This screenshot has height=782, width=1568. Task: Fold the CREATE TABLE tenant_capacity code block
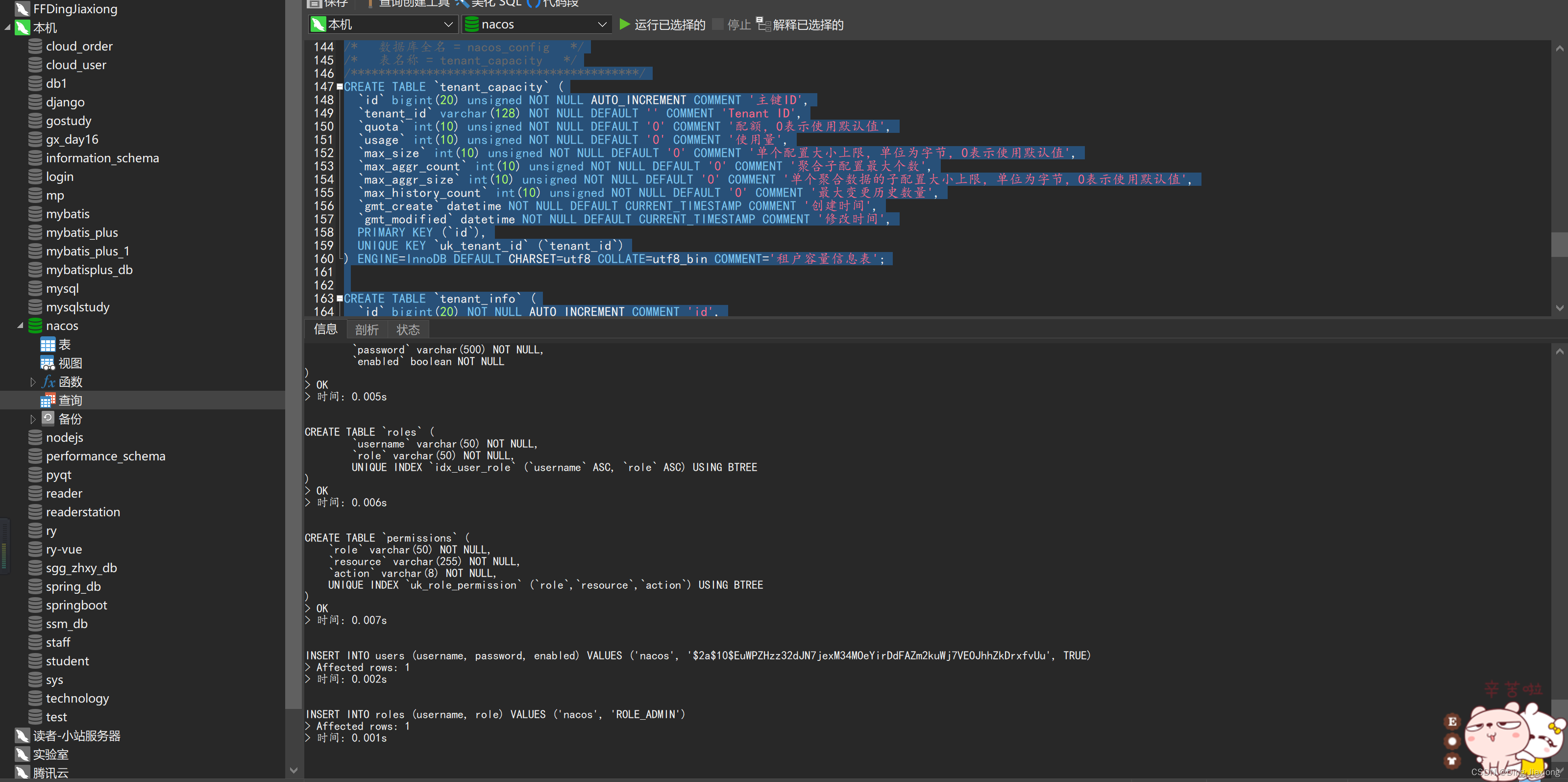[340, 86]
